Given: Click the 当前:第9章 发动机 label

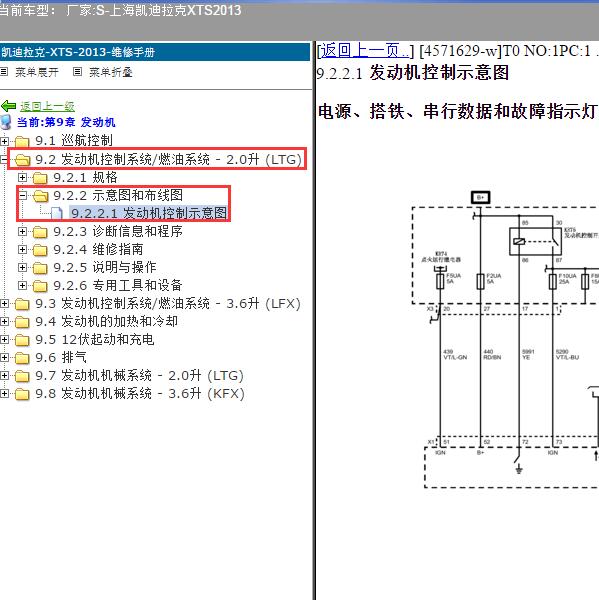Looking at the screenshot, I should tap(66, 122).
